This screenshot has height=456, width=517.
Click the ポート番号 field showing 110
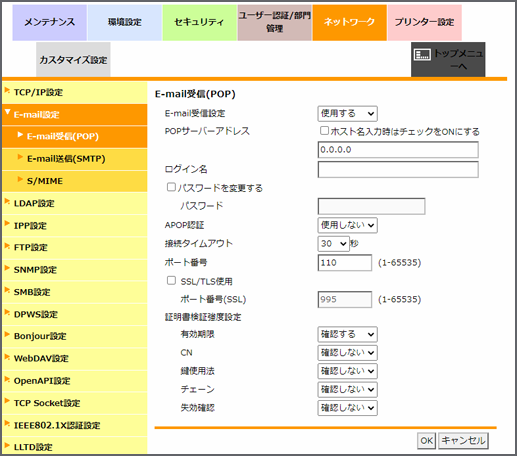coord(345,263)
